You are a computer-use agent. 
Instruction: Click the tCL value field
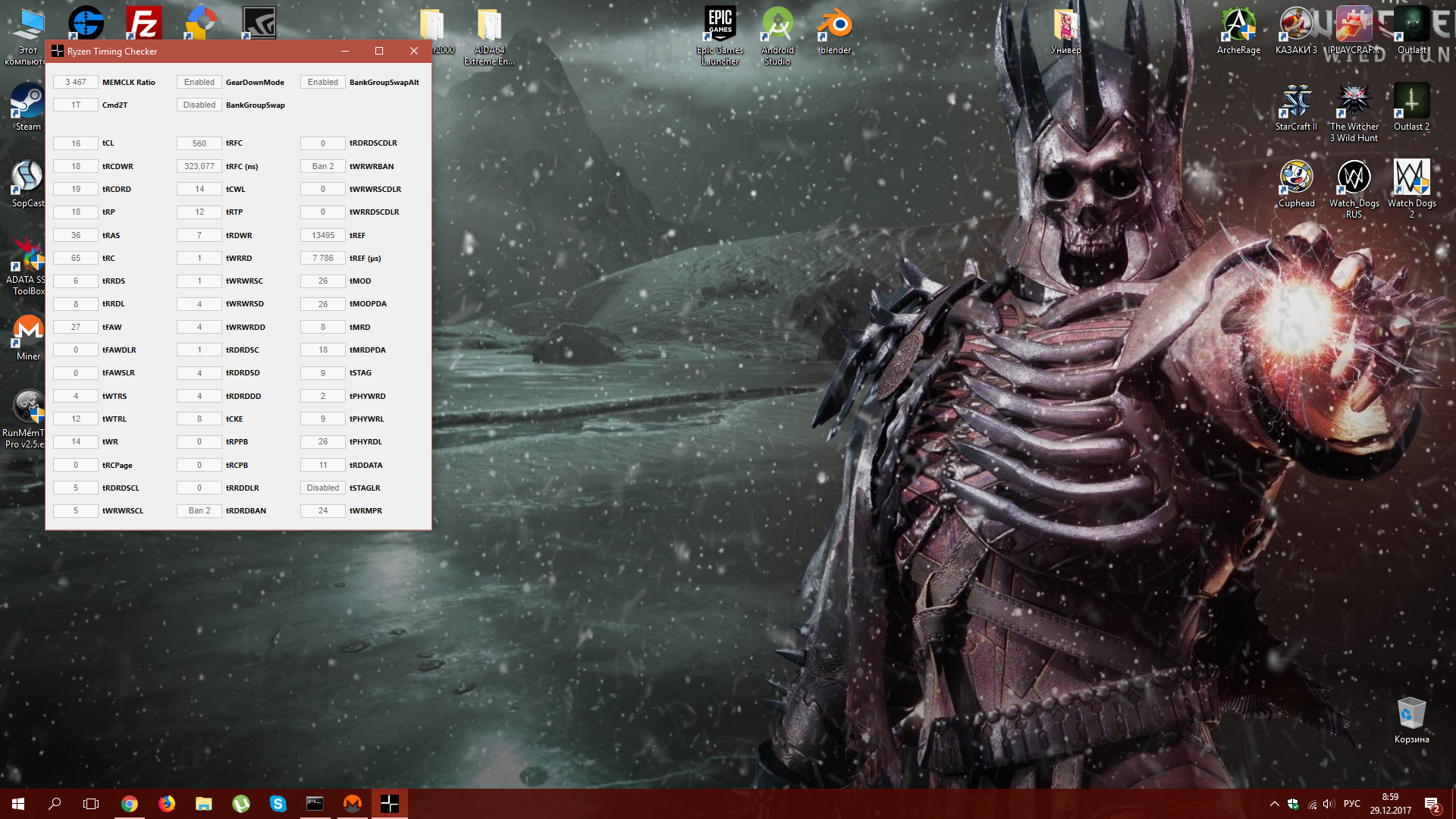click(75, 143)
